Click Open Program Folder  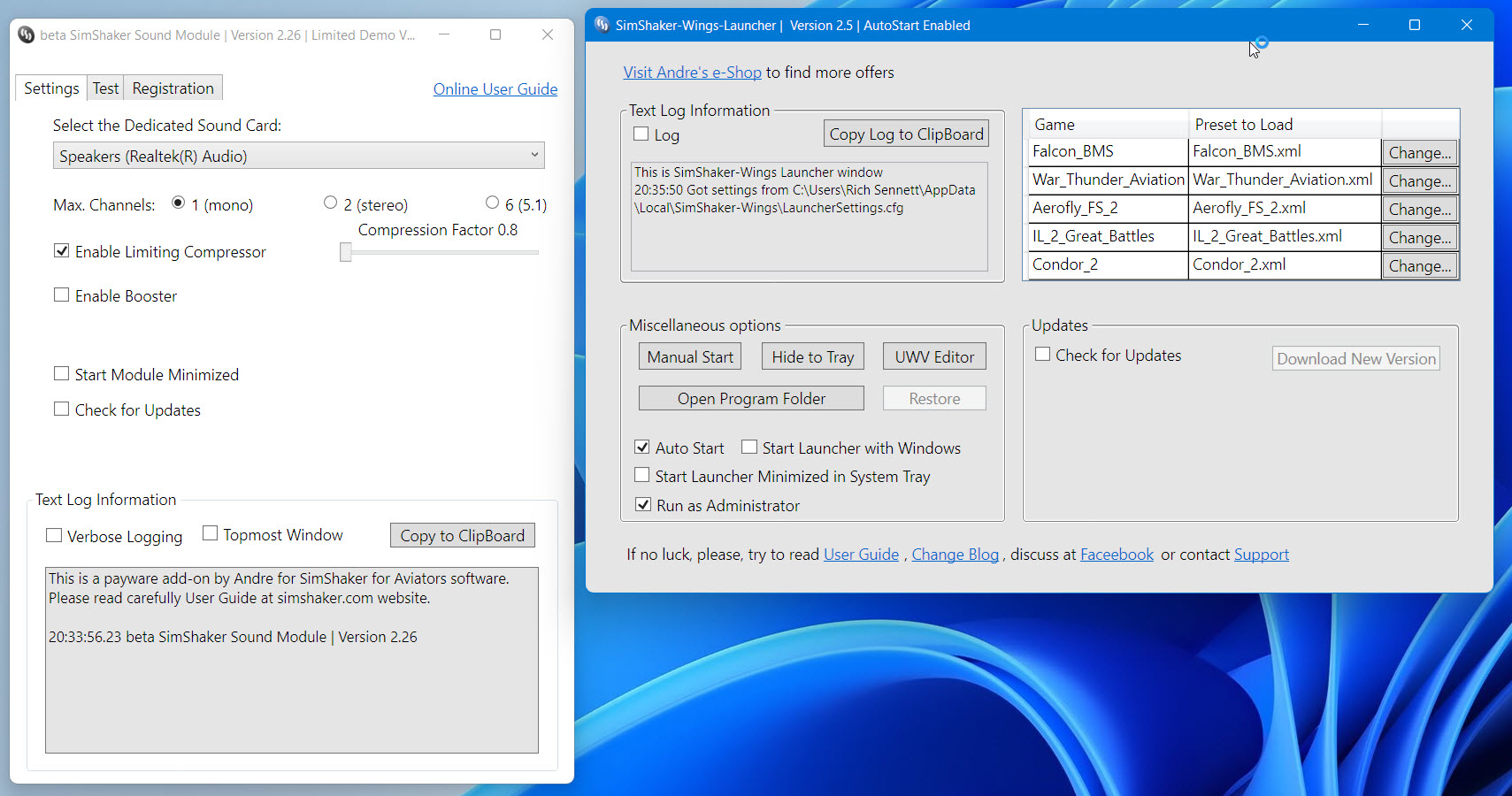click(x=751, y=398)
